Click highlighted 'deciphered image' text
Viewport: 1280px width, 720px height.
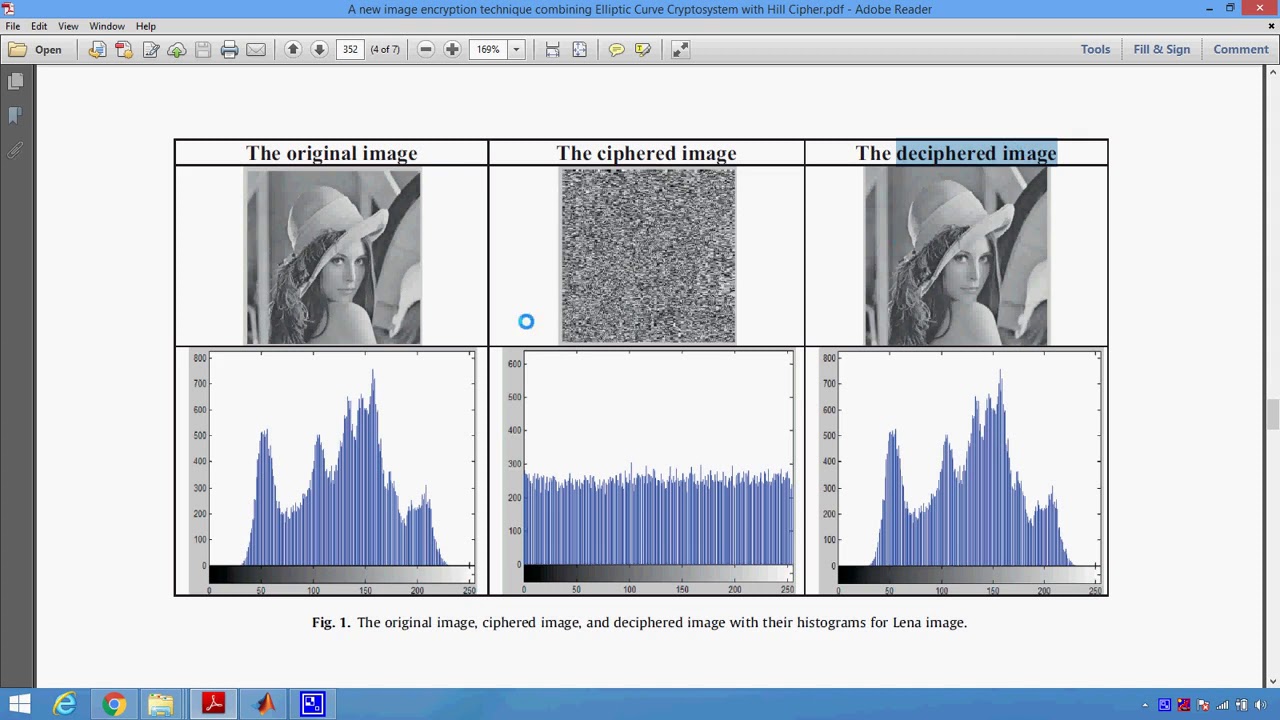tap(976, 153)
